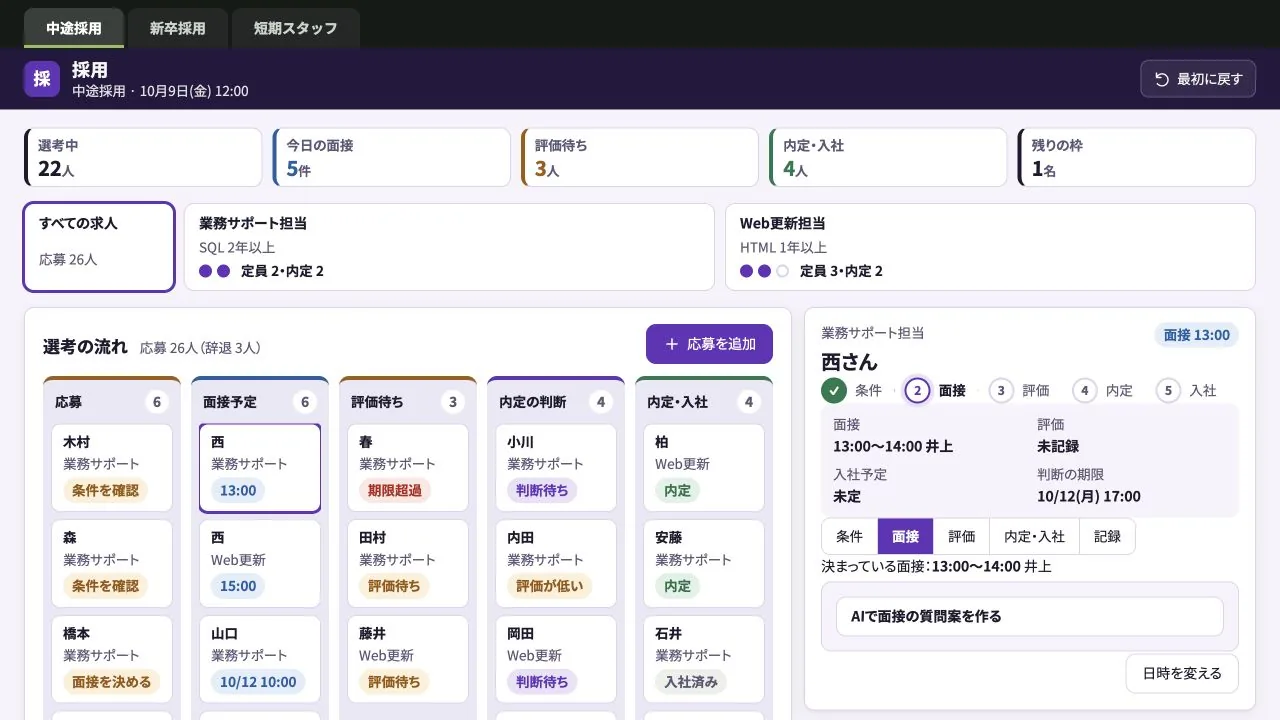Select the すべての求人 filter card
Image resolution: width=1280 pixels, height=720 pixels.
pos(99,247)
